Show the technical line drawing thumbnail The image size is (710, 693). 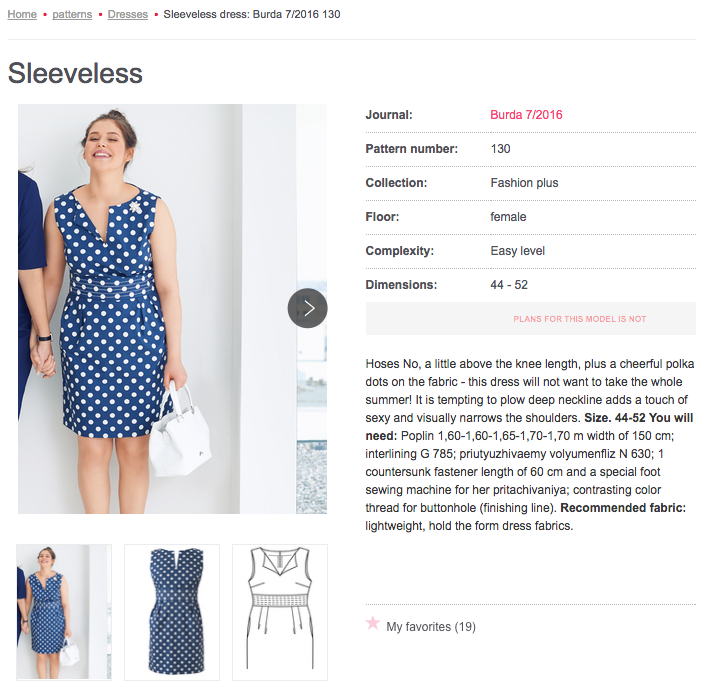280,612
